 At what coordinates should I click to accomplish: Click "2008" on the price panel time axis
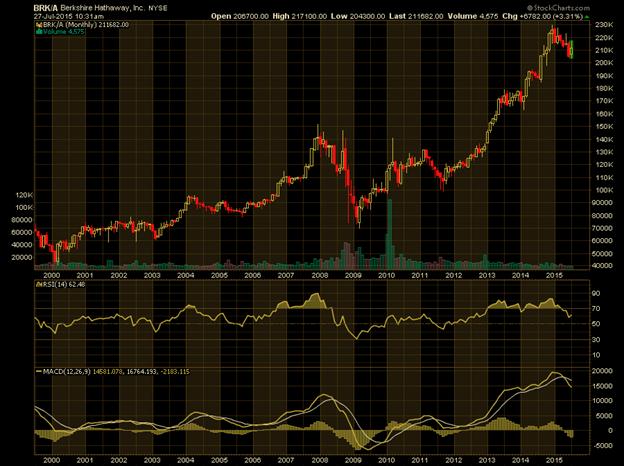(320, 275)
